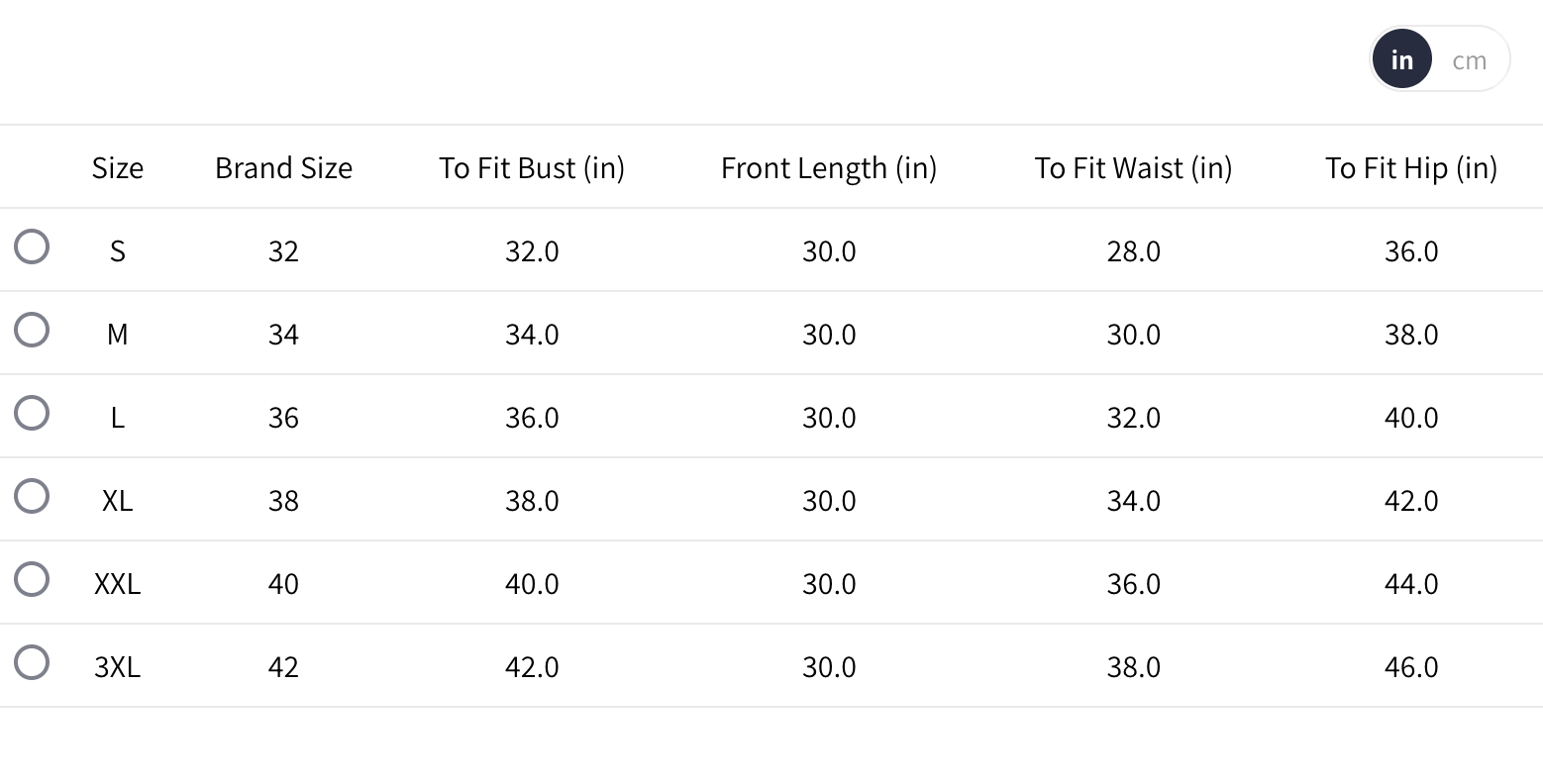1543x784 pixels.
Task: Choose the size M radio button
Action: pyautogui.click(x=32, y=330)
